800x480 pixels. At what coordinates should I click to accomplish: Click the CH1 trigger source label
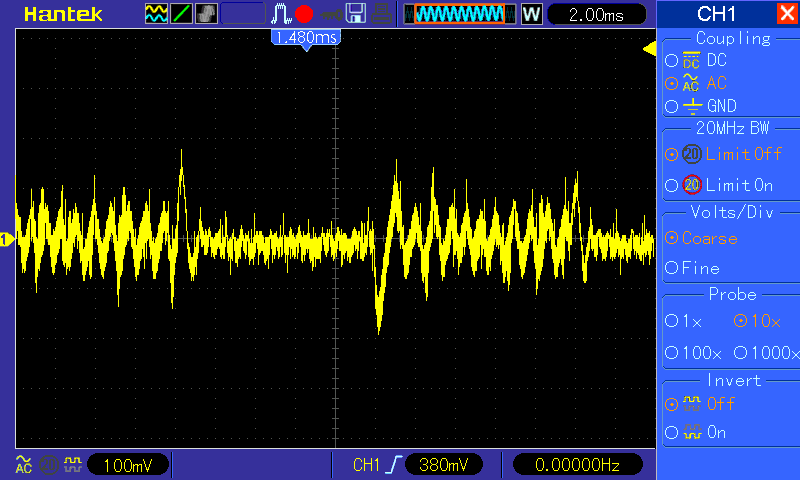pos(366,465)
